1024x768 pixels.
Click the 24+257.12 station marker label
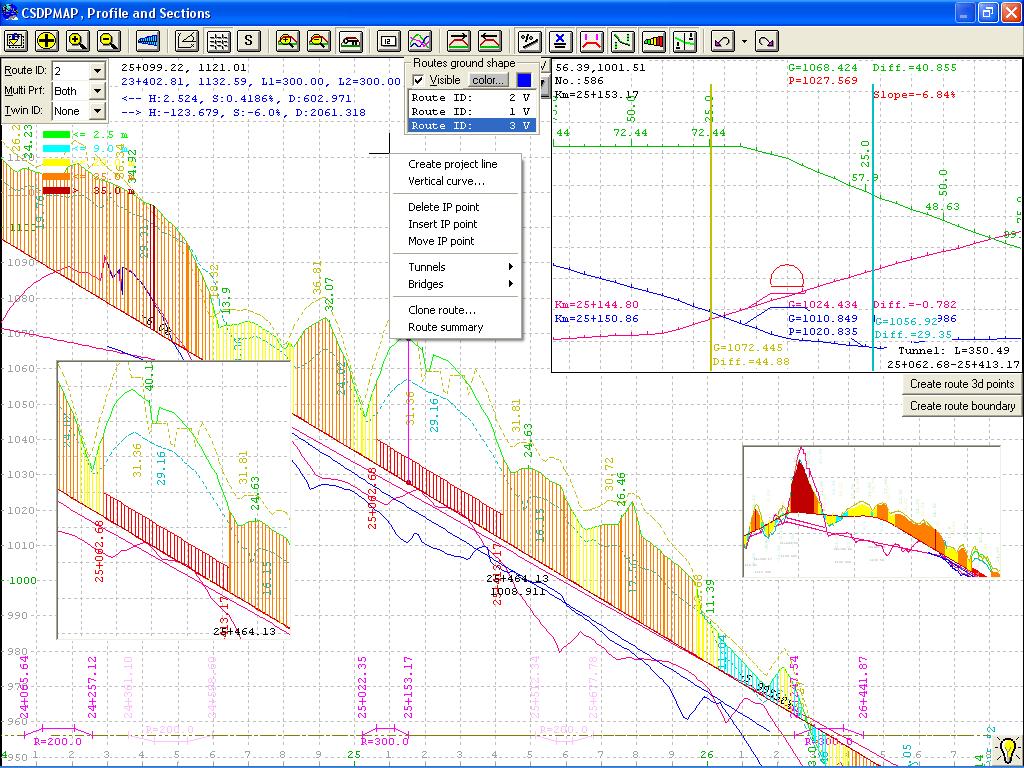(91, 688)
